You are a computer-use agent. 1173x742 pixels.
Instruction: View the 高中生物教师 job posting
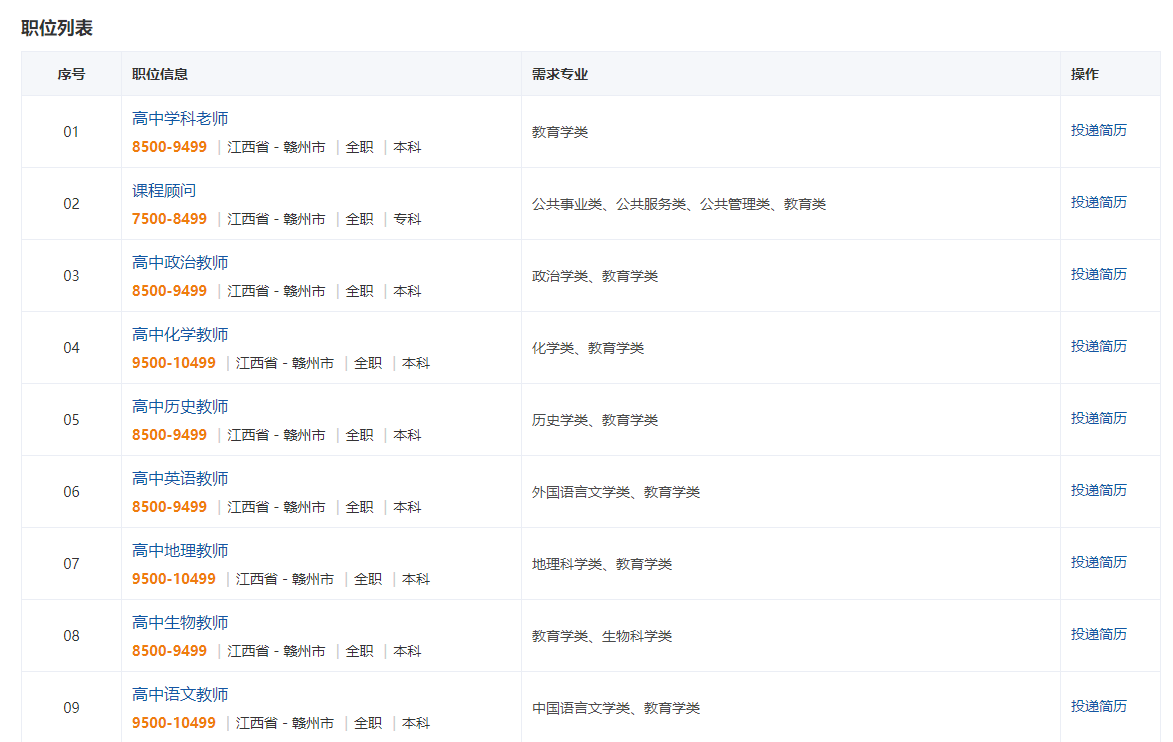(180, 623)
